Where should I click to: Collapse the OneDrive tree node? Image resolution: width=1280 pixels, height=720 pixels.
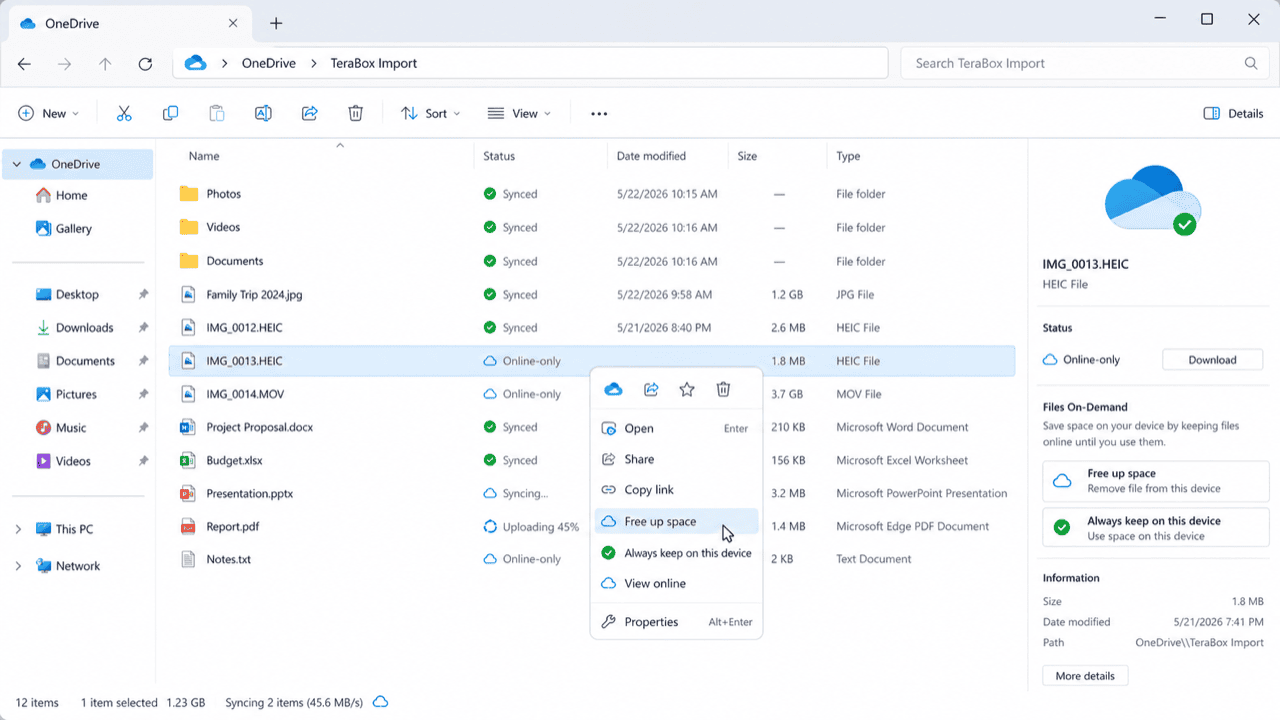point(17,164)
